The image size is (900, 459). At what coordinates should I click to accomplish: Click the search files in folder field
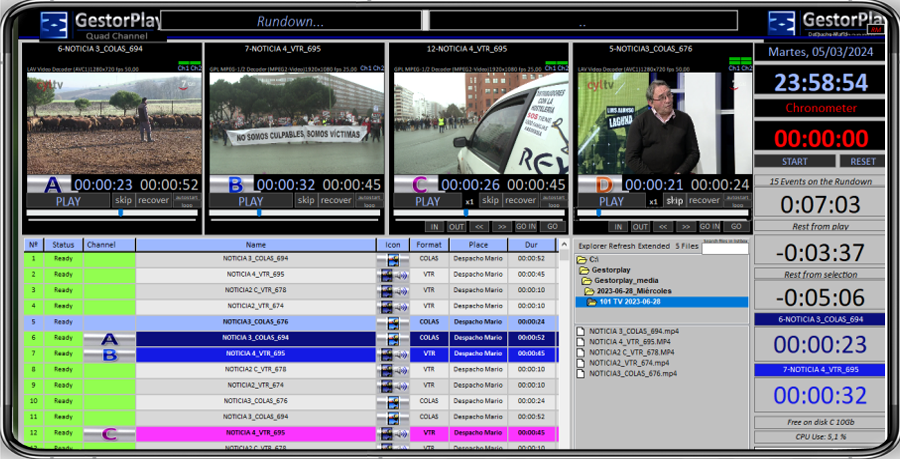pos(724,247)
